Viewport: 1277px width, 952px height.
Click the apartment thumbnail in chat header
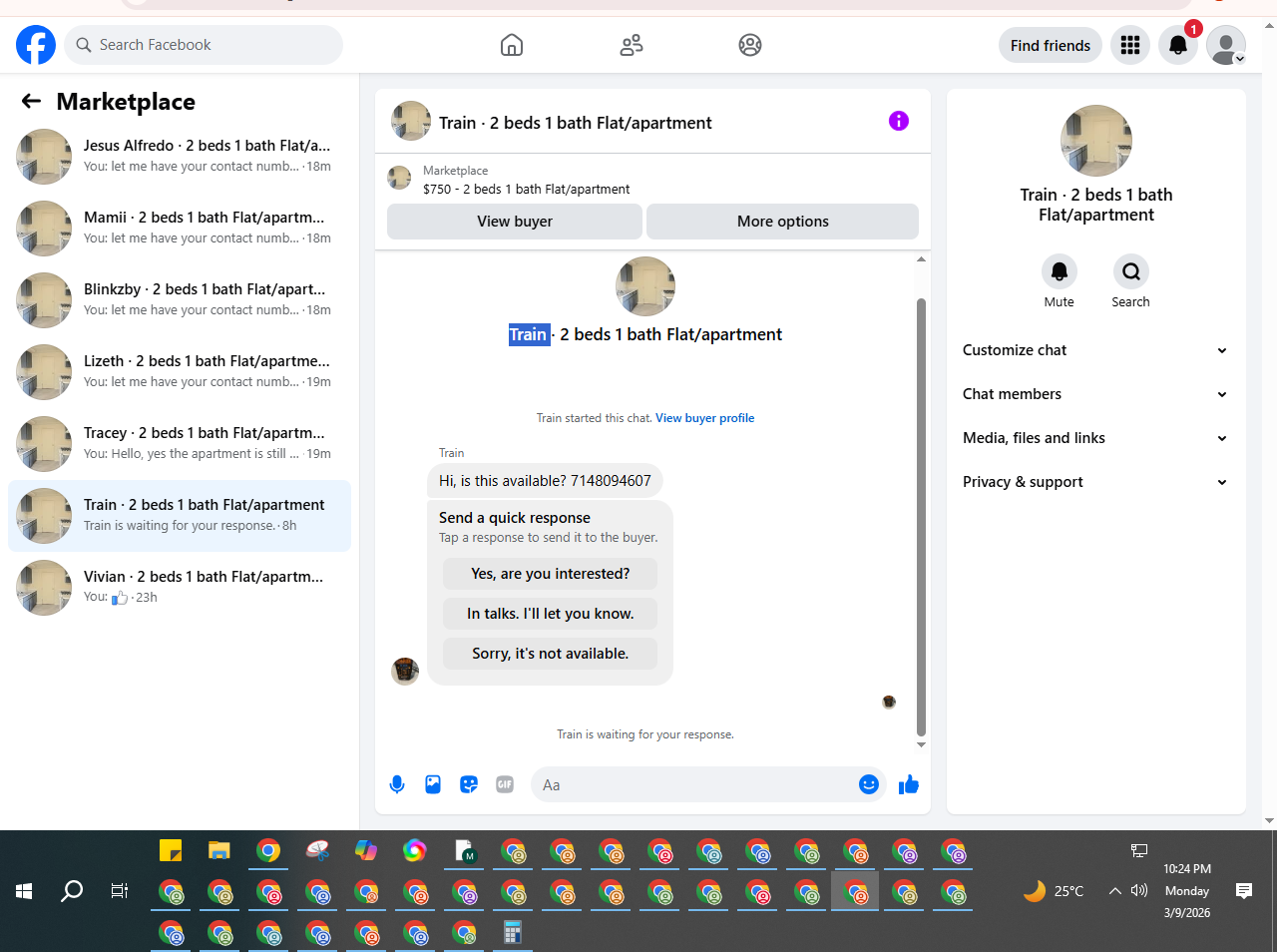(411, 121)
